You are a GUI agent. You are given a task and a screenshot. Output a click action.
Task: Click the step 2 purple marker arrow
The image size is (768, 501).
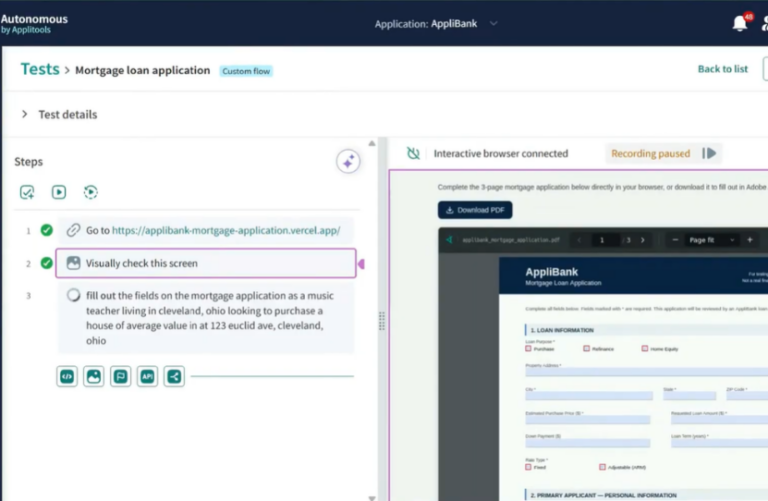[361, 264]
